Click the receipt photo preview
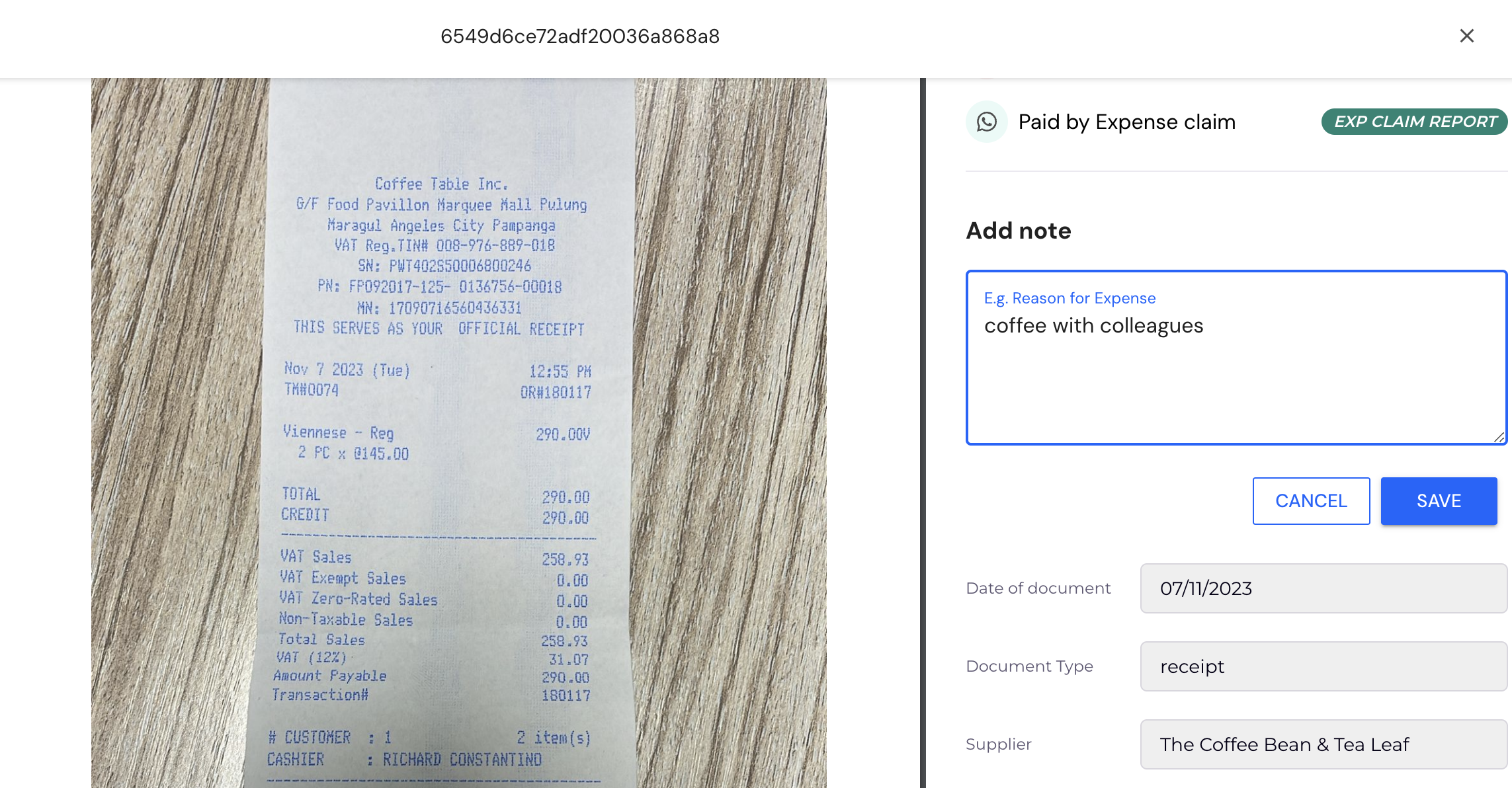 (459, 433)
